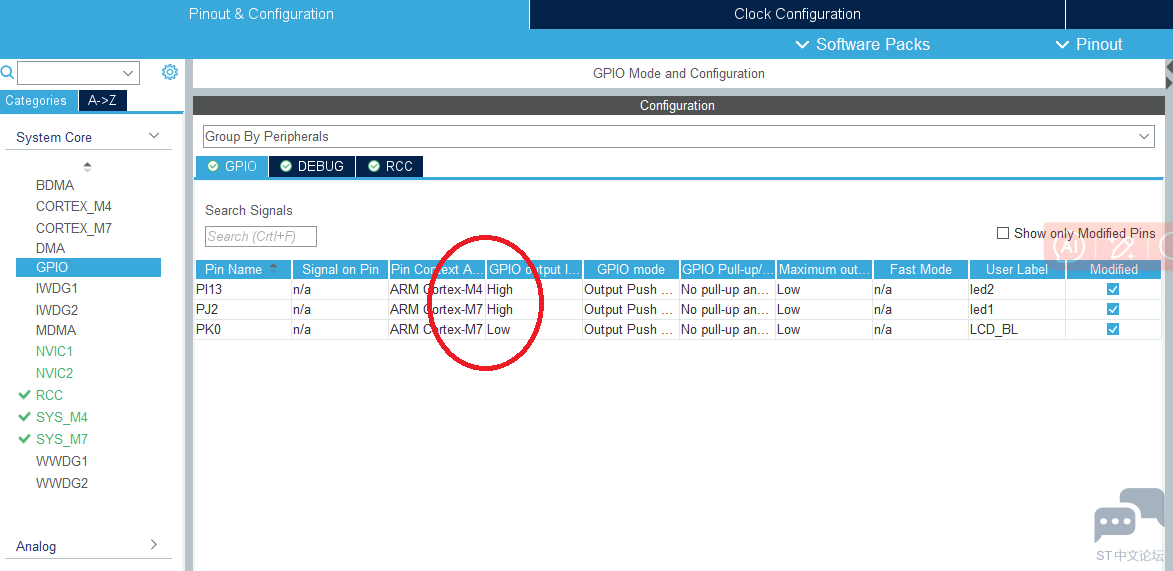The height and width of the screenshot is (571, 1173).
Task: Open the DEBUG peripheral tab
Action: (x=312, y=166)
